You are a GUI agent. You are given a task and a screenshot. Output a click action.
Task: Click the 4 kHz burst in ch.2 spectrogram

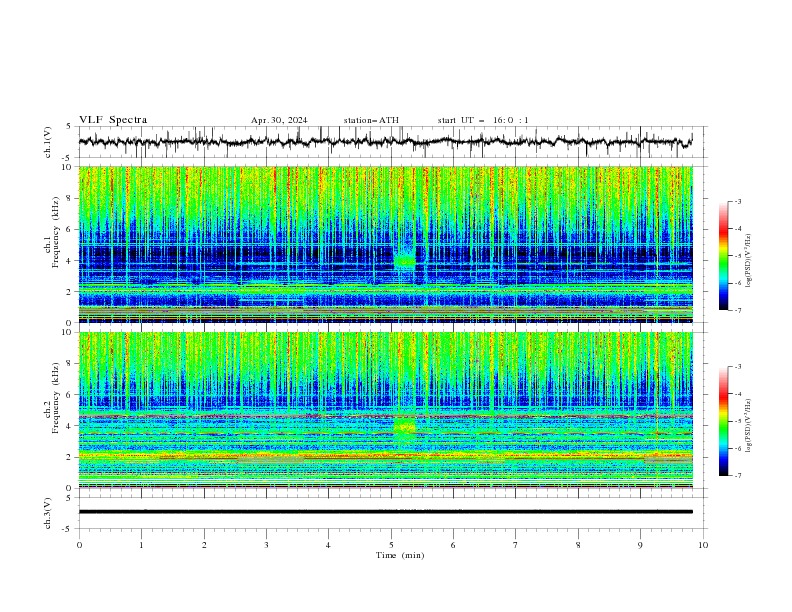coord(405,427)
